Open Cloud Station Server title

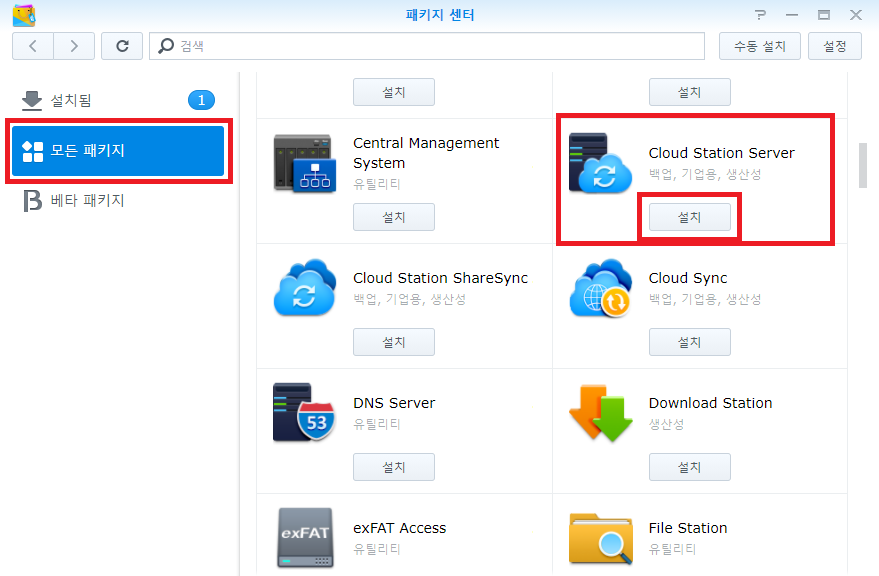pos(721,153)
